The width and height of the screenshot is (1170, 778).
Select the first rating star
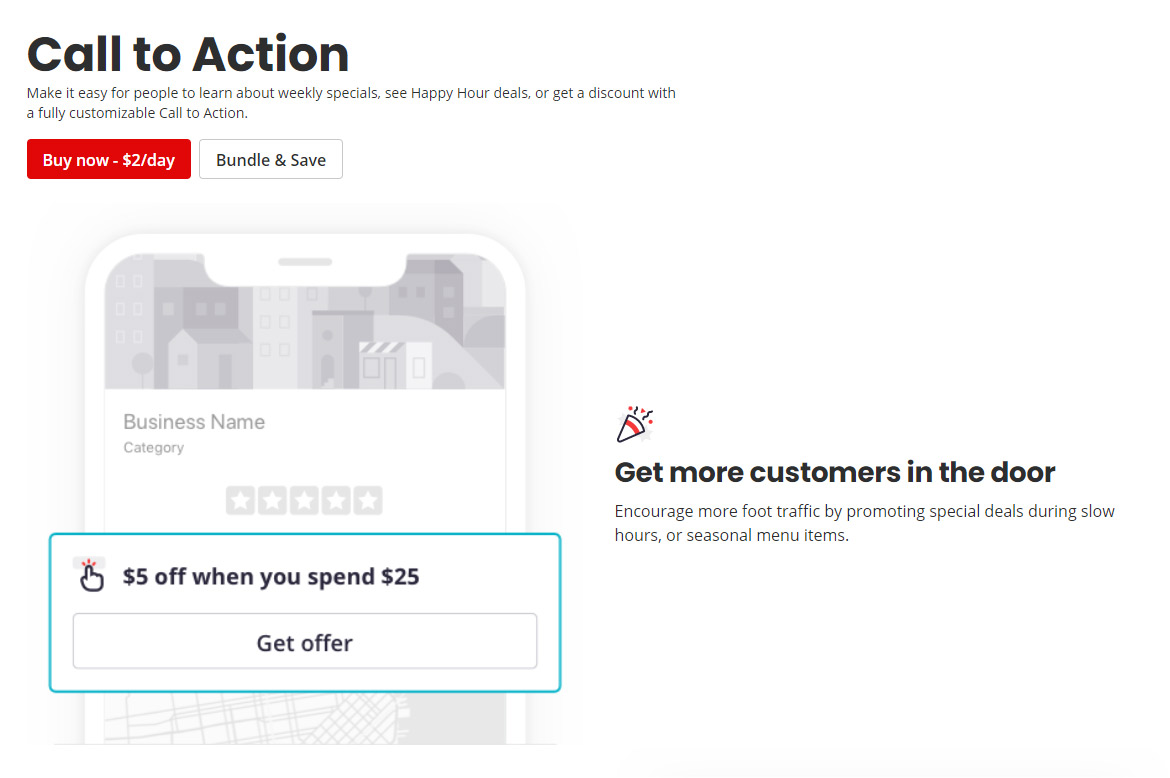tap(240, 501)
